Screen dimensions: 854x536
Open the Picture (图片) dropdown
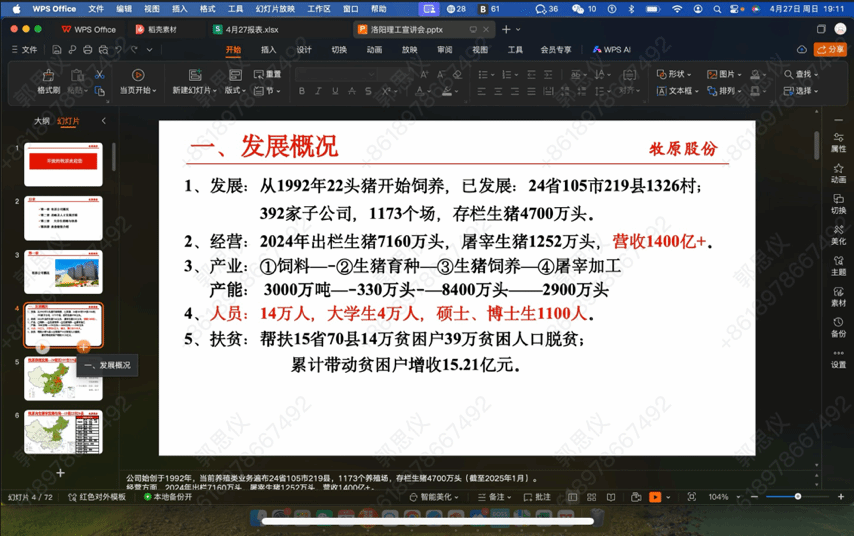[x=725, y=74]
